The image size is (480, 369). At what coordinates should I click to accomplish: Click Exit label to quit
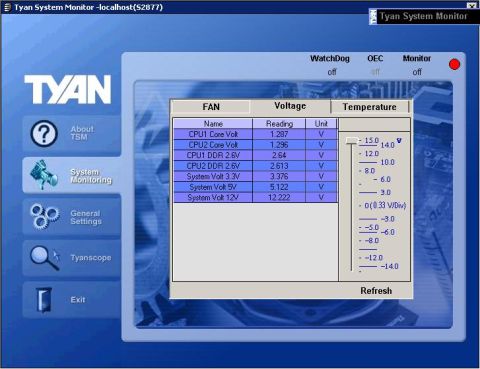click(x=78, y=300)
